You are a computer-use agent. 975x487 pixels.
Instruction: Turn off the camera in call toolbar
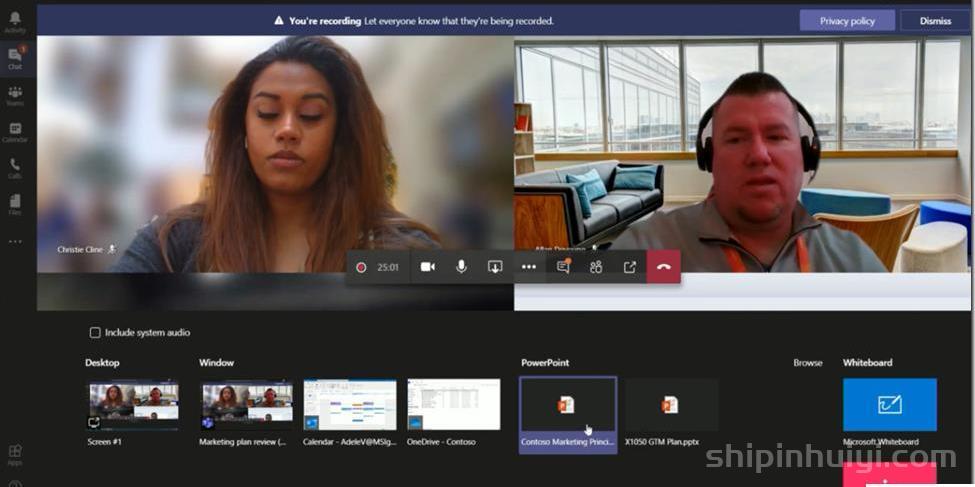click(427, 267)
